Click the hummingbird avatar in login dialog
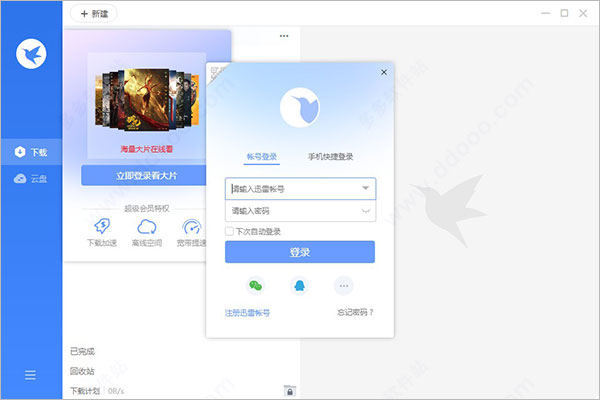This screenshot has width=600, height=400. (x=300, y=107)
